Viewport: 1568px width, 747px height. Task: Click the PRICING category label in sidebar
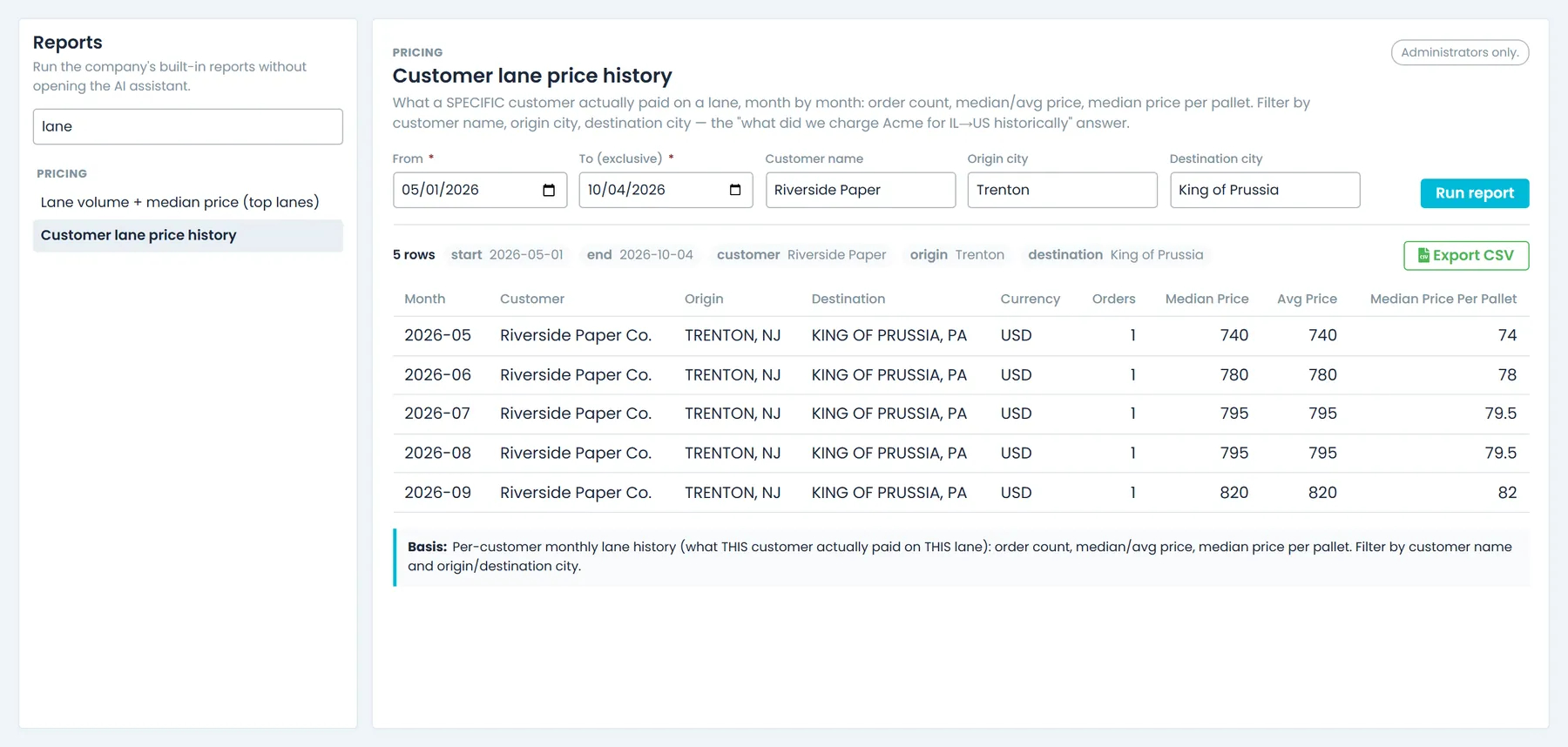click(x=62, y=173)
